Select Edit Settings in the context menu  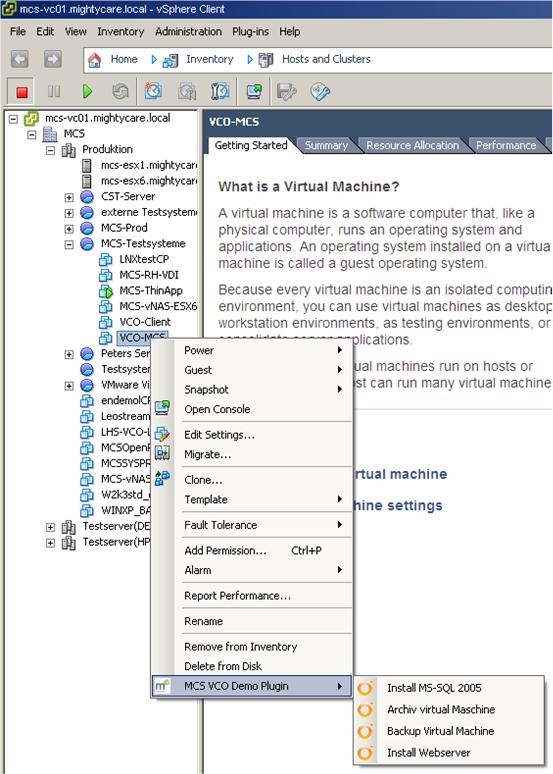(x=263, y=435)
